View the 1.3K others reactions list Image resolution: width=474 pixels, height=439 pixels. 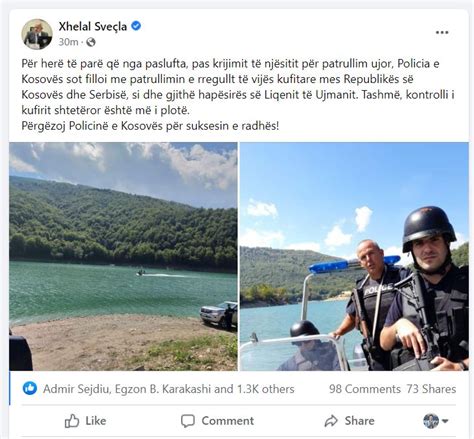coord(266,389)
